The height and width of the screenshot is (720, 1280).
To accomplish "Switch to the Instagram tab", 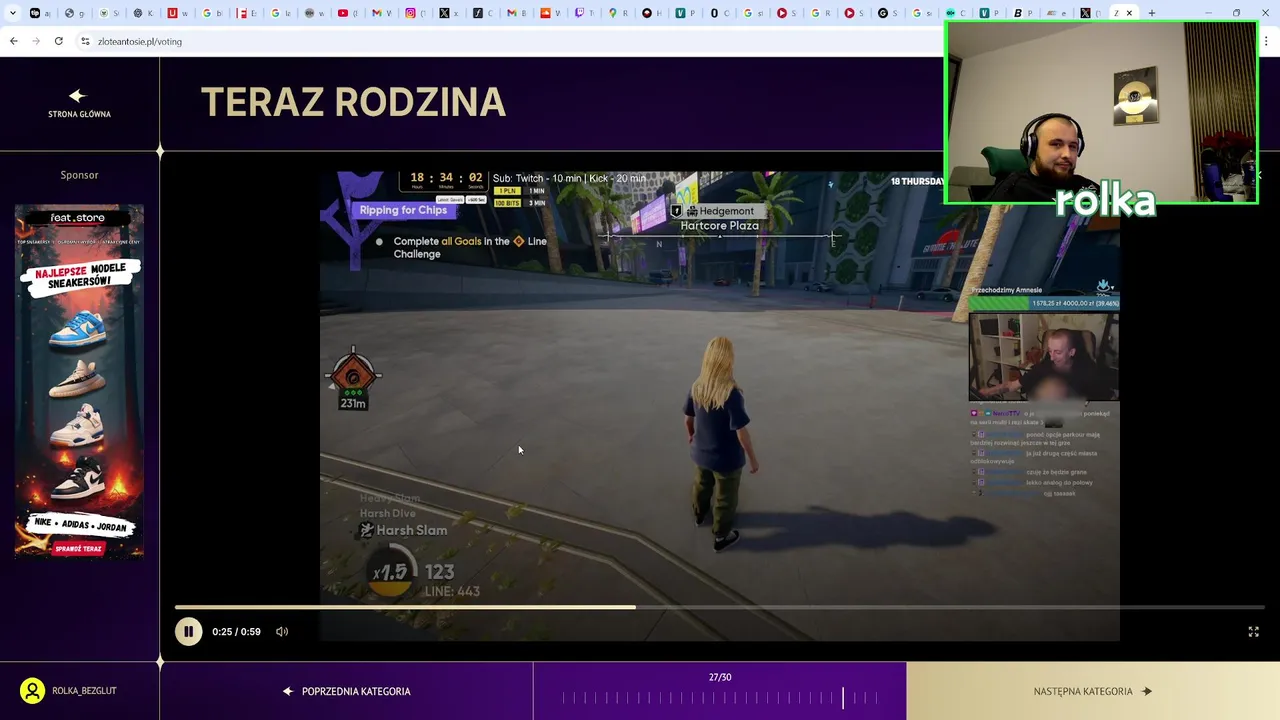I will 416,13.
